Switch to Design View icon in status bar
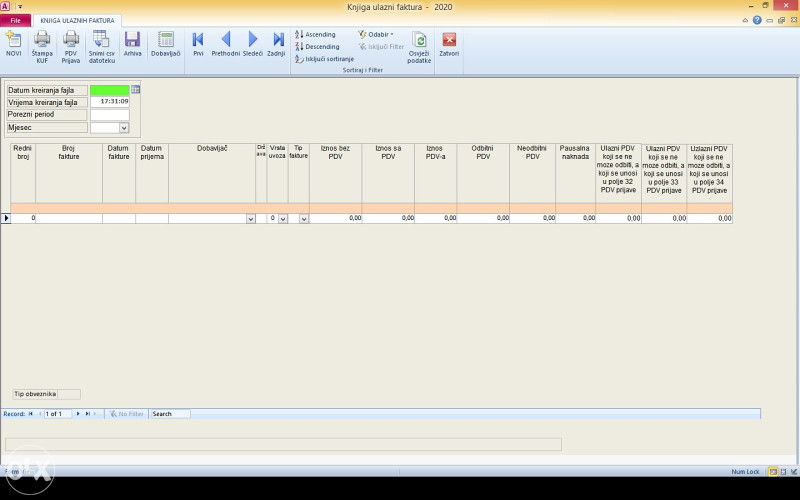 click(x=793, y=472)
